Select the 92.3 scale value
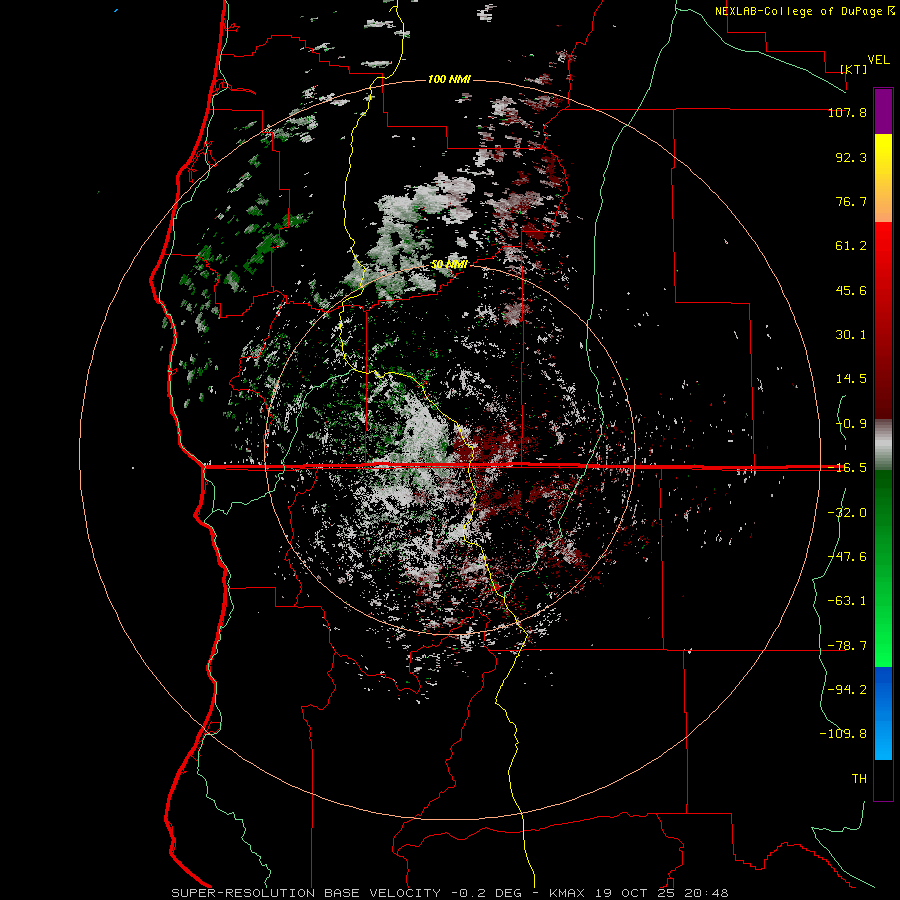 [851, 157]
